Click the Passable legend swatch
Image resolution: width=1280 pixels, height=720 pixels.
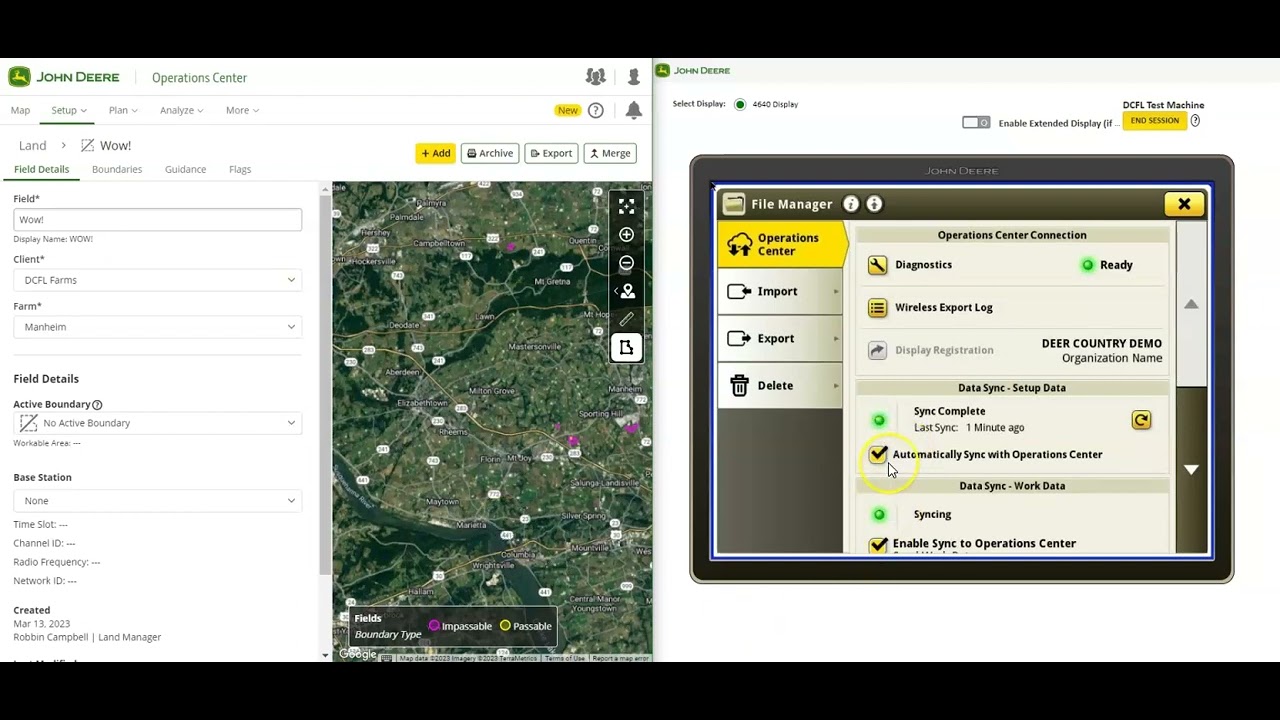505,626
